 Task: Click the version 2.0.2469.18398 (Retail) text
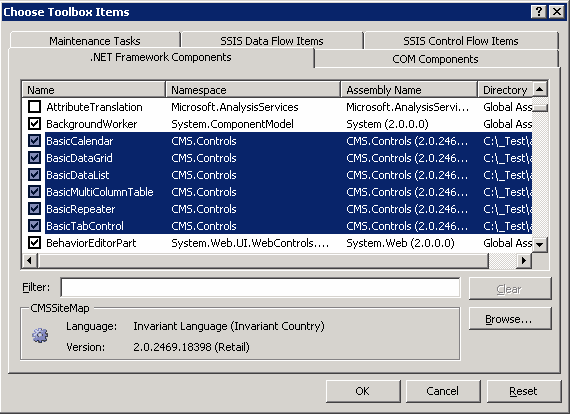pyautogui.click(x=191, y=347)
